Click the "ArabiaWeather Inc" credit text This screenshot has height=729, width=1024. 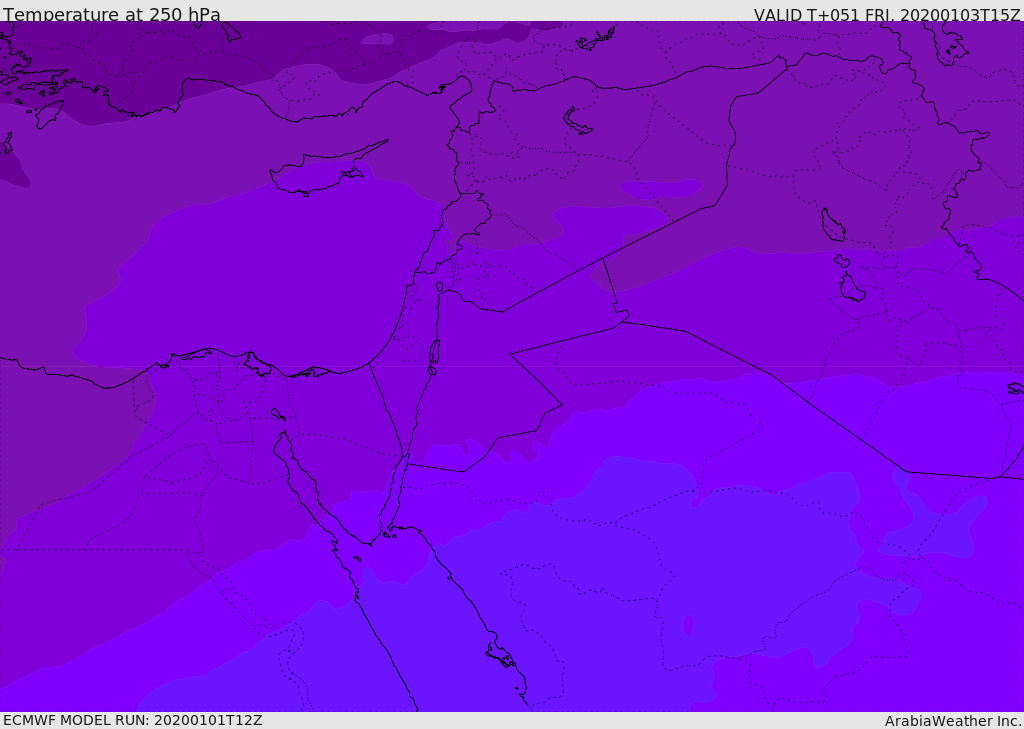(x=952, y=721)
